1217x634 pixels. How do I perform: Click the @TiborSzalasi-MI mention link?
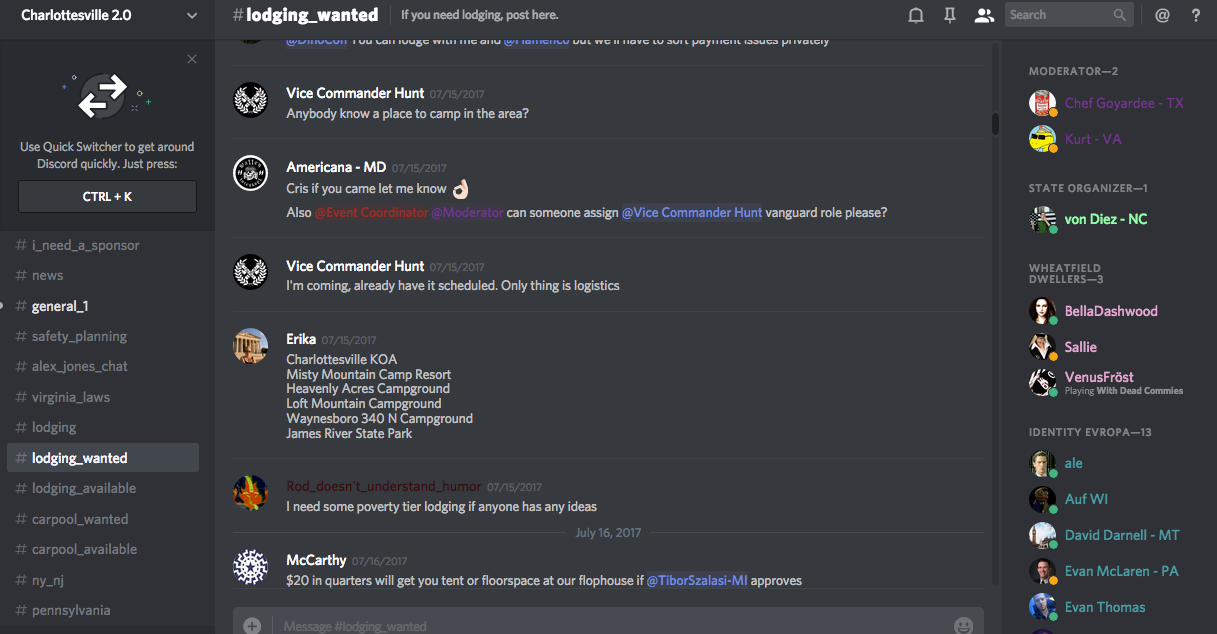click(698, 580)
